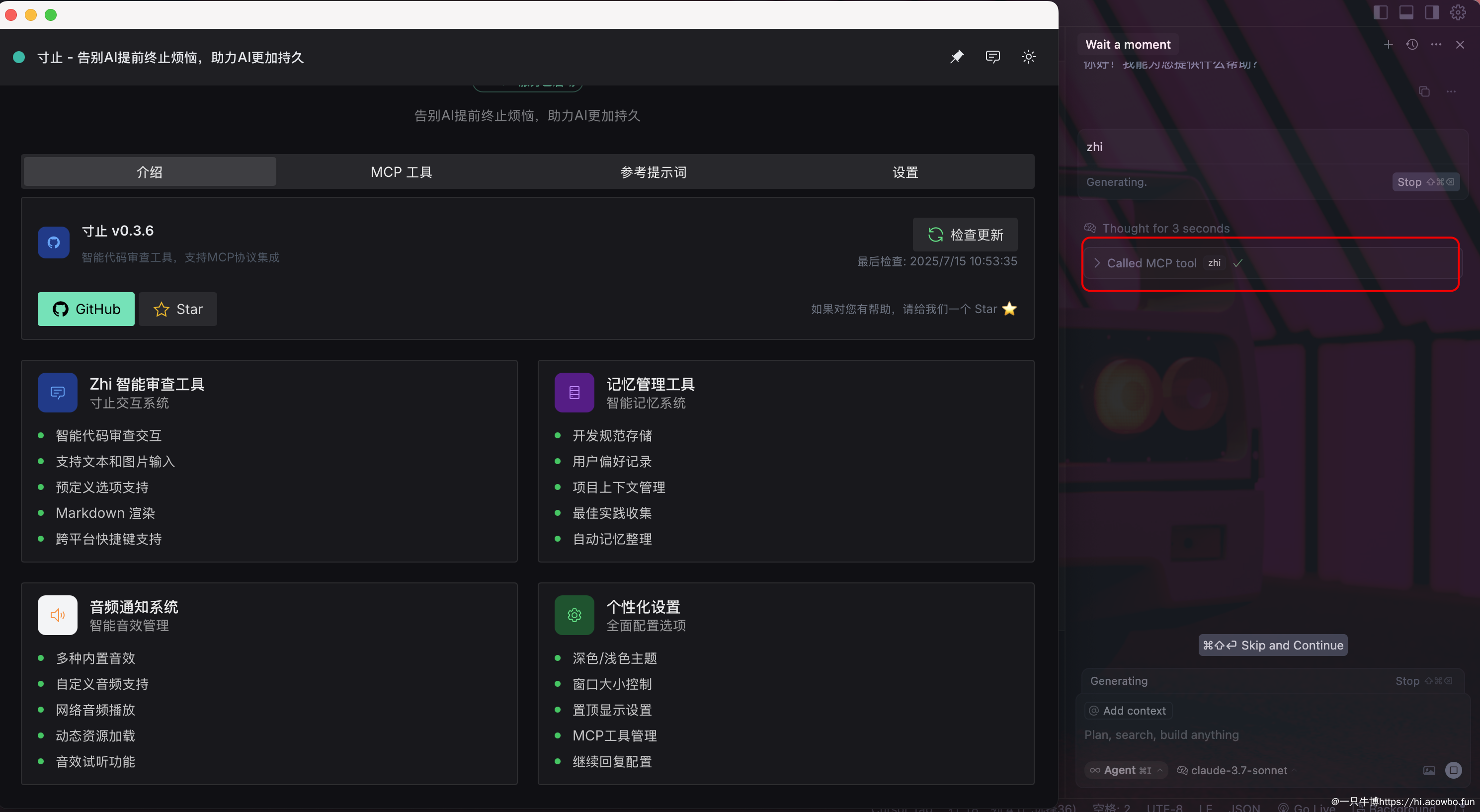Open chat history with the clock icon
This screenshot has width=1480, height=812.
coord(1412,44)
